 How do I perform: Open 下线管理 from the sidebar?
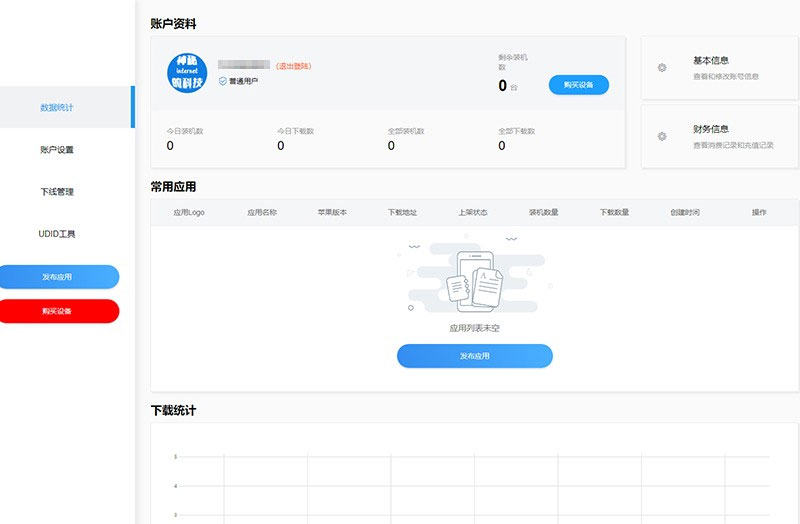[57, 192]
